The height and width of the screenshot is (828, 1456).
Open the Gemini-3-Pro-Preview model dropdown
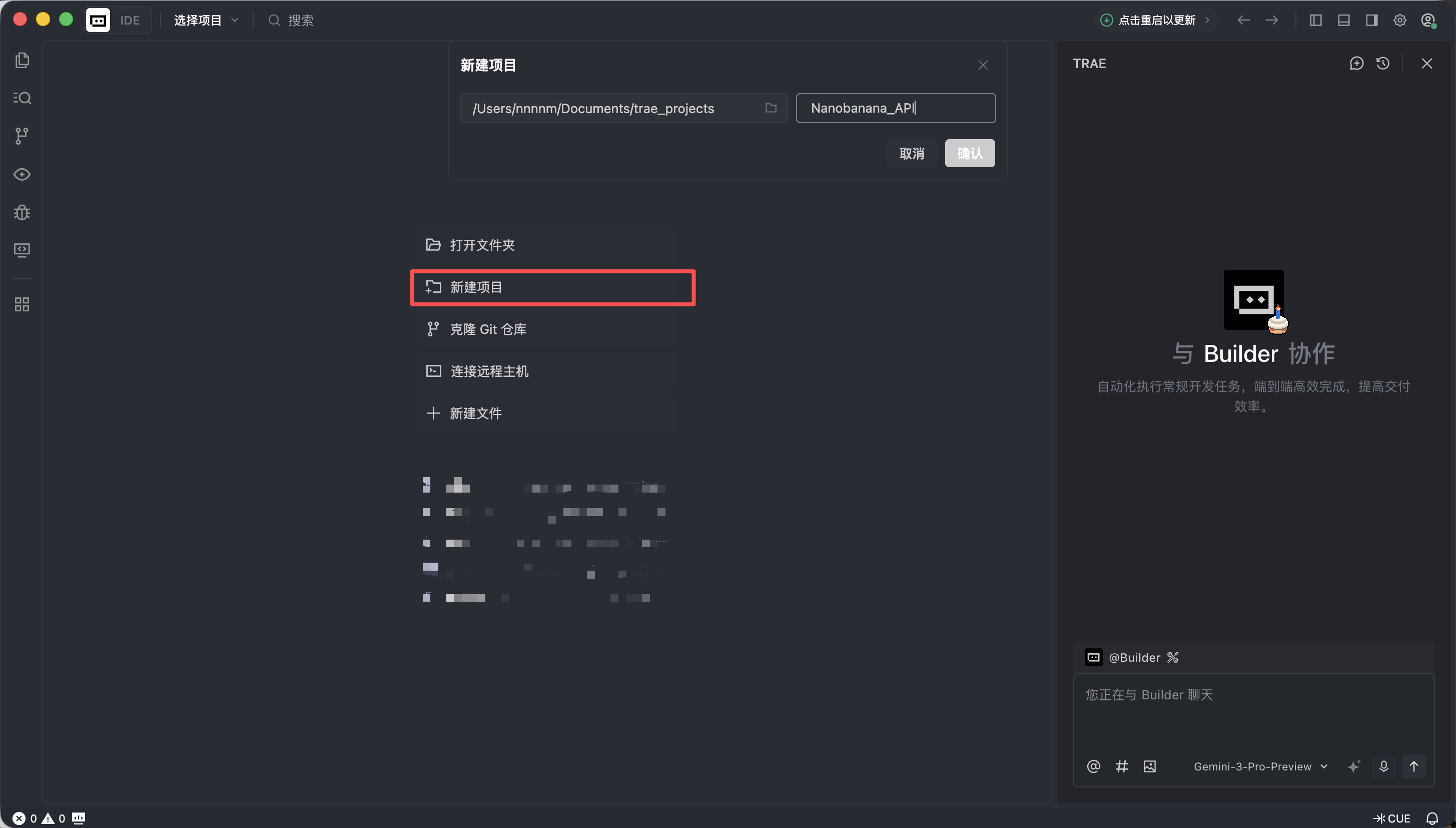[x=1259, y=766]
